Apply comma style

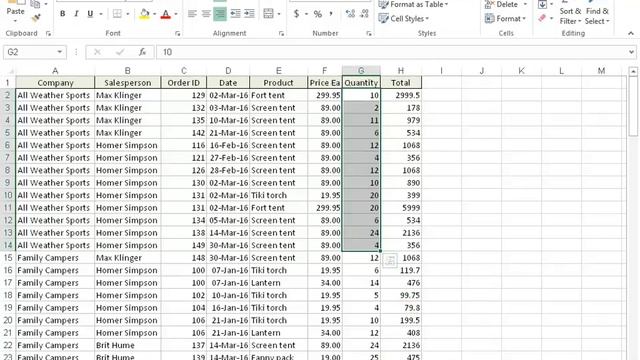click(331, 14)
